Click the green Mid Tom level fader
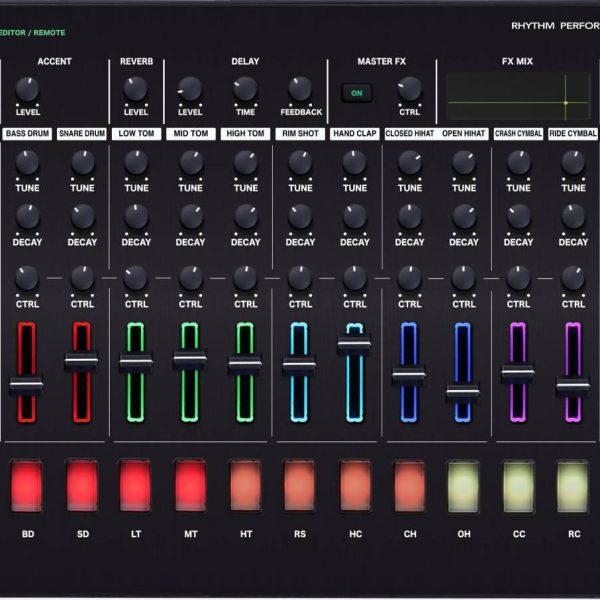Image resolution: width=600 pixels, height=600 pixels. [x=190, y=359]
